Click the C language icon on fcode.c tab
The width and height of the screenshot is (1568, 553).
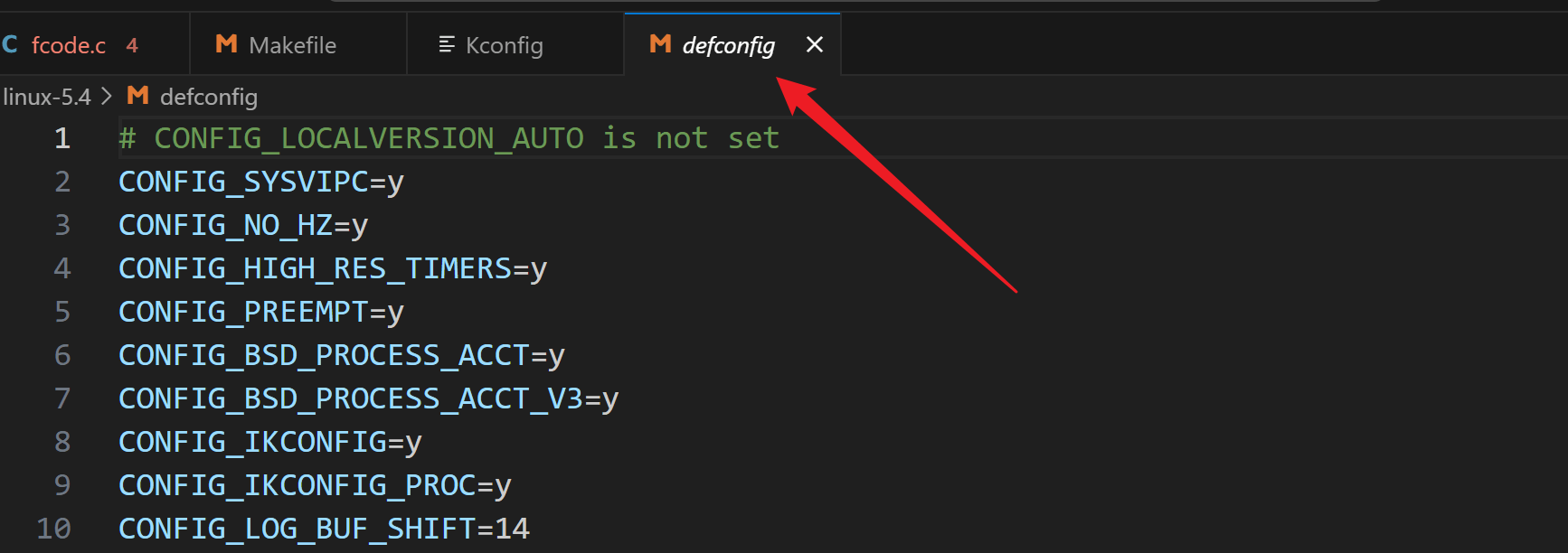tap(10, 44)
